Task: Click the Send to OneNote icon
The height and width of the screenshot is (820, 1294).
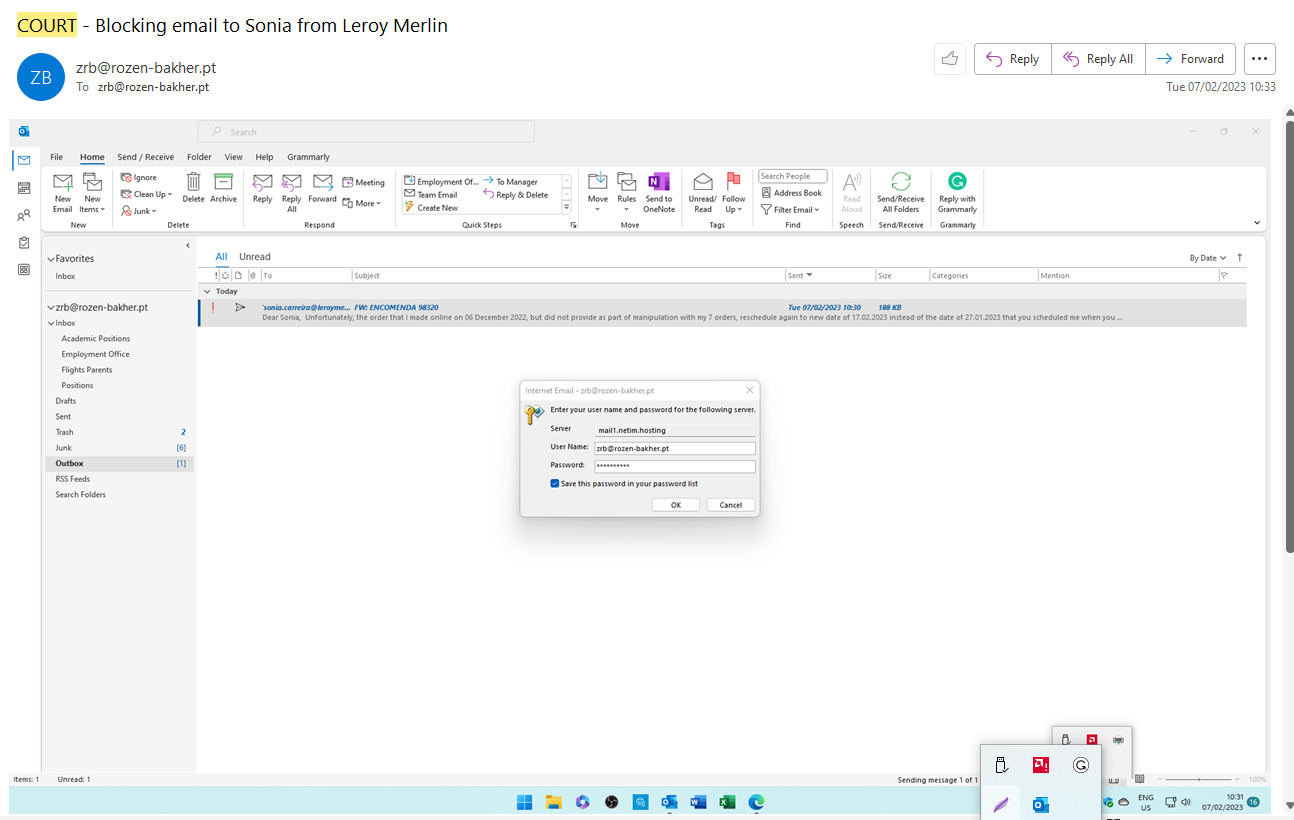Action: (659, 192)
